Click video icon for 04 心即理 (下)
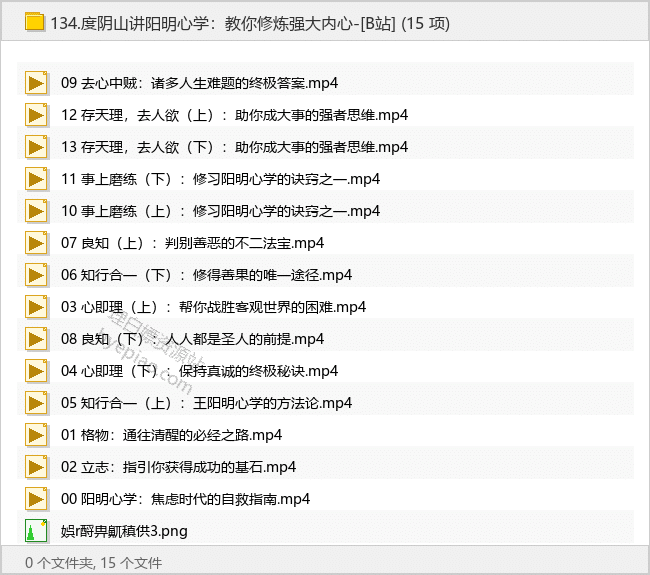 tap(36, 371)
